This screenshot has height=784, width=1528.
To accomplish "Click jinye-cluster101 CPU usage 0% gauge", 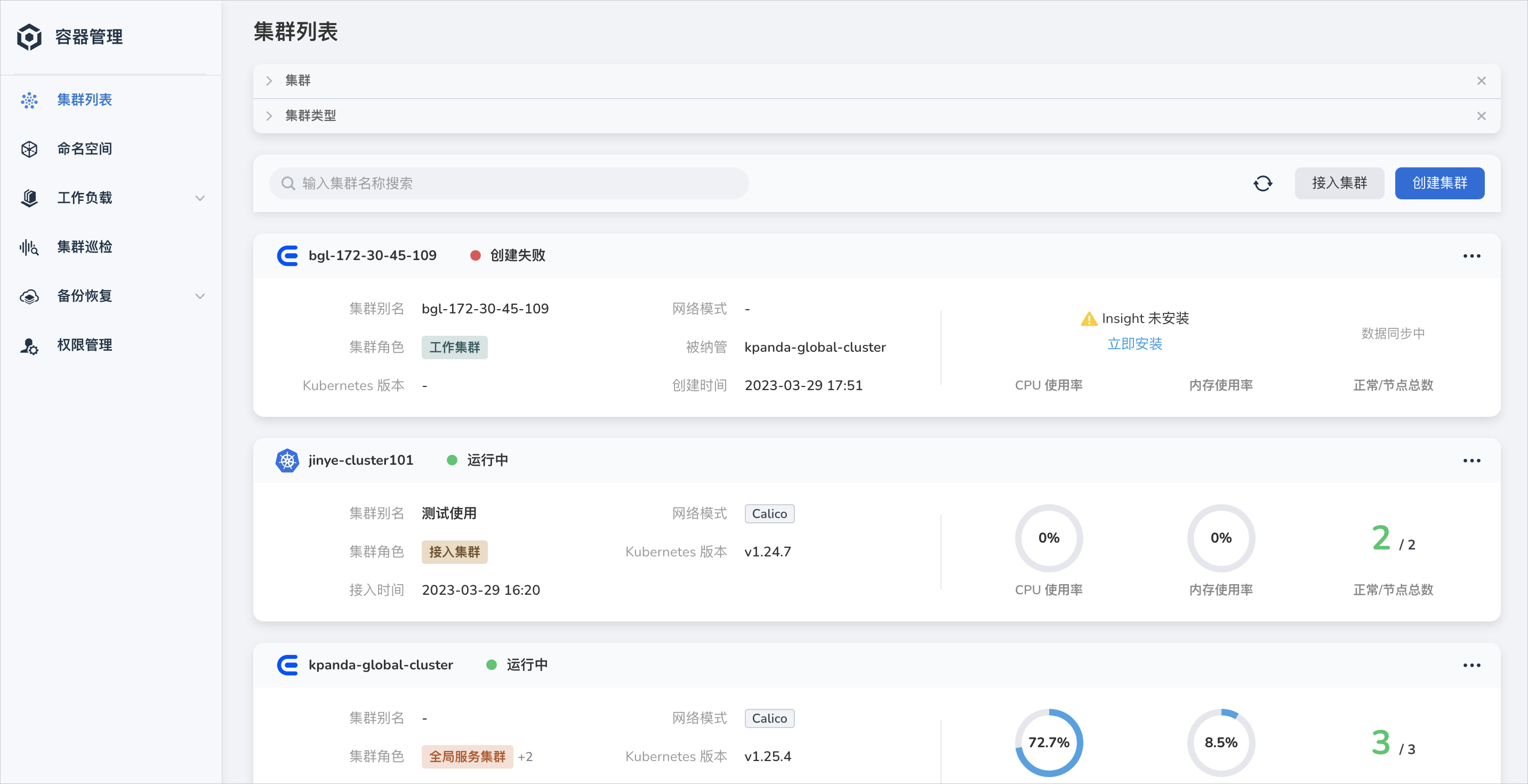I will pyautogui.click(x=1048, y=538).
